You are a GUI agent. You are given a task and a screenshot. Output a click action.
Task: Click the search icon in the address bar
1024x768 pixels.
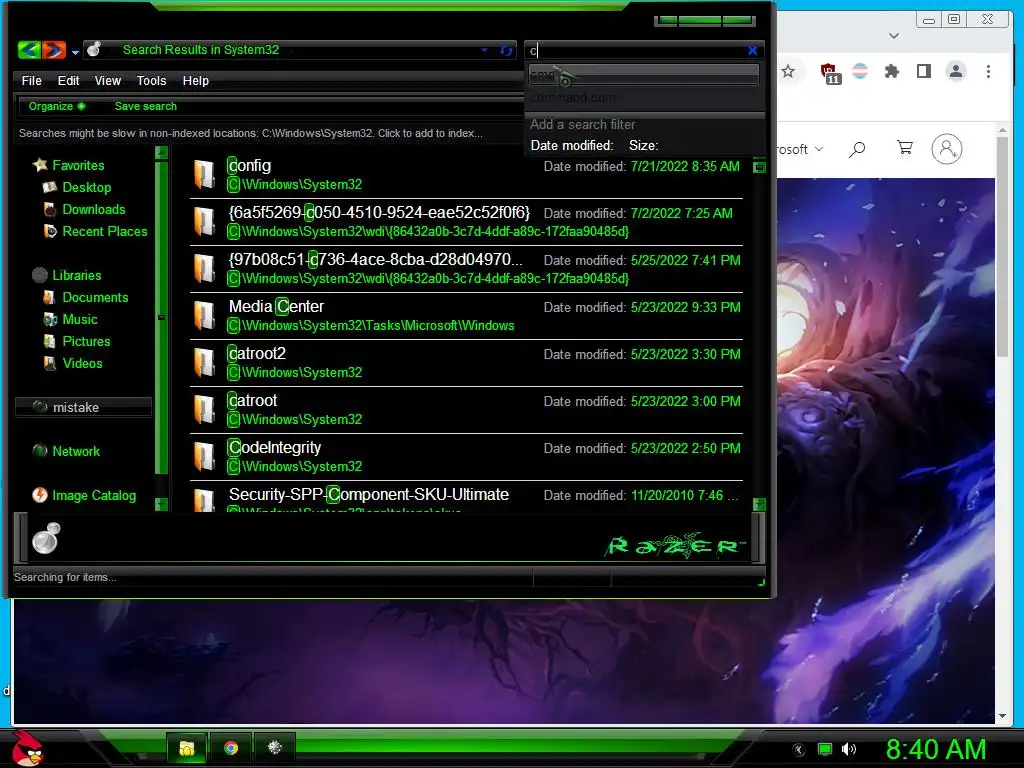(94, 50)
